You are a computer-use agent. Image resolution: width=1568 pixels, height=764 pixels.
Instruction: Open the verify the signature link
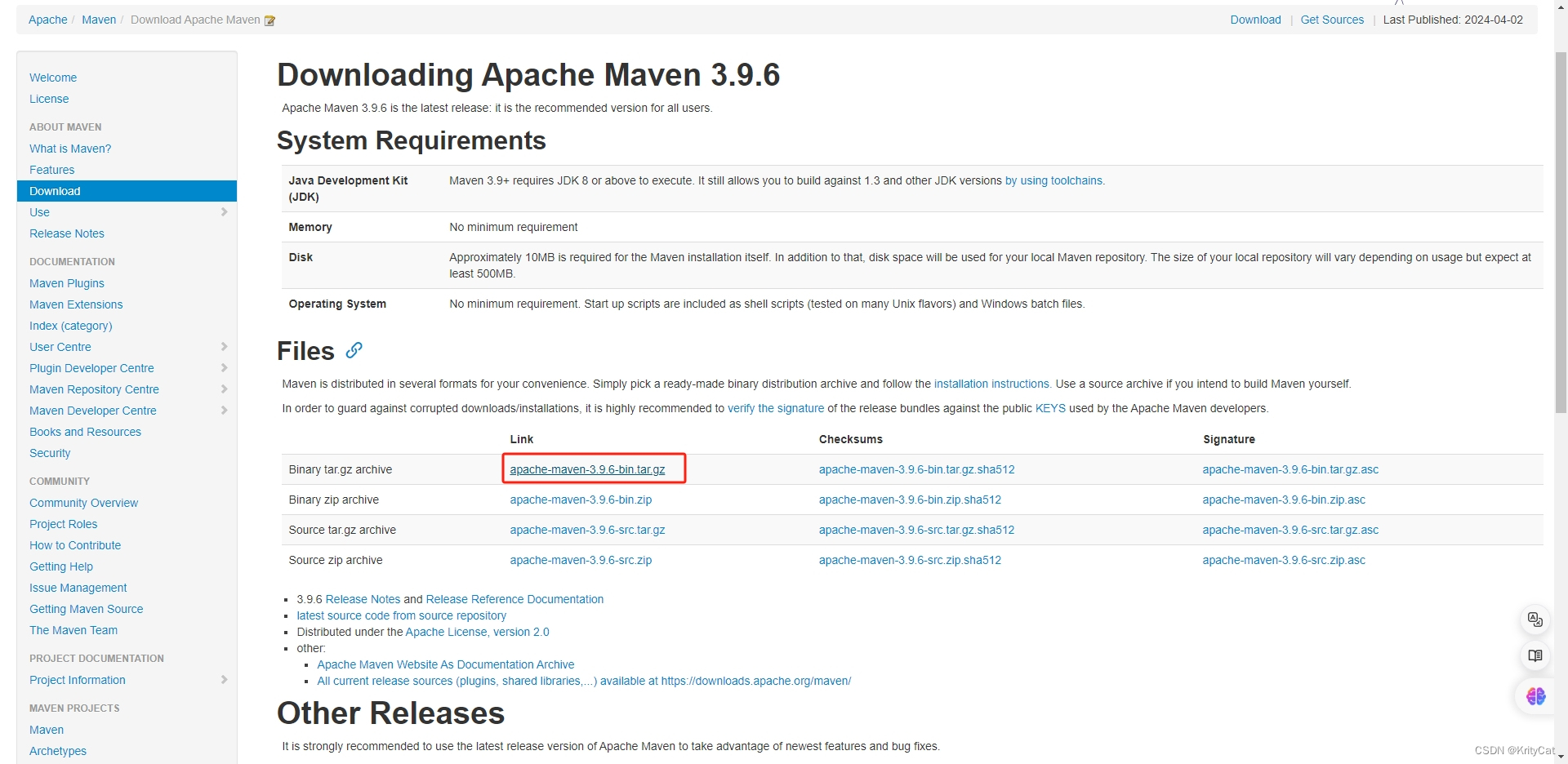coord(775,408)
